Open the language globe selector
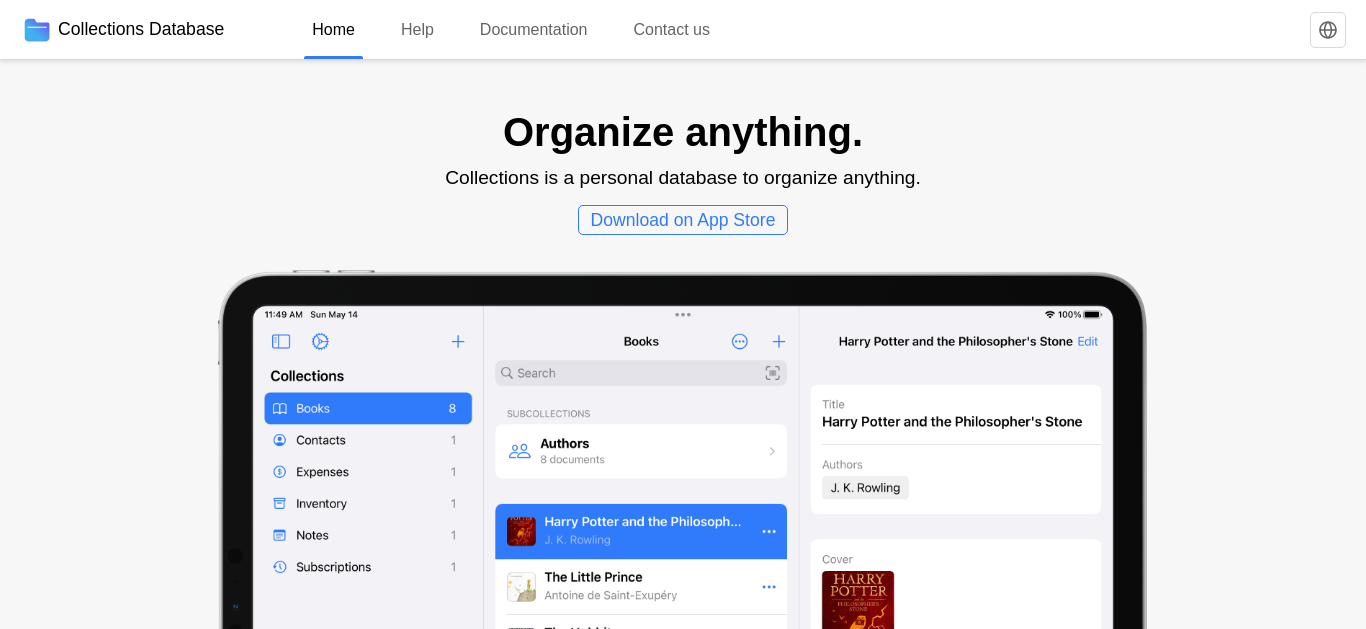 click(x=1328, y=30)
